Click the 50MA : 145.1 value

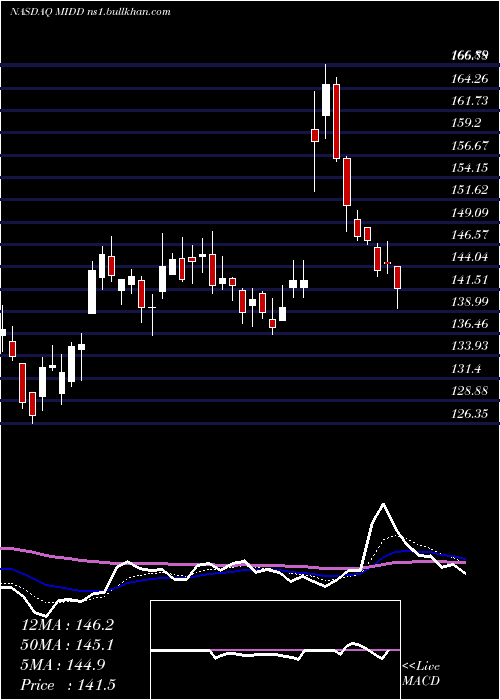67,645
